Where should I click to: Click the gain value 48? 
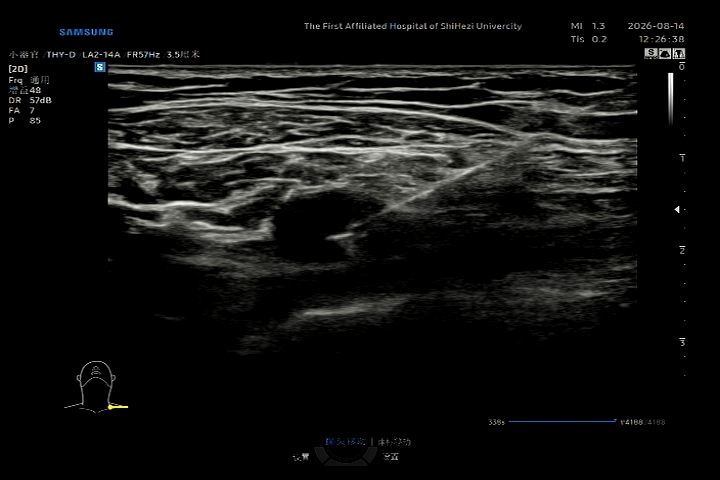point(35,90)
